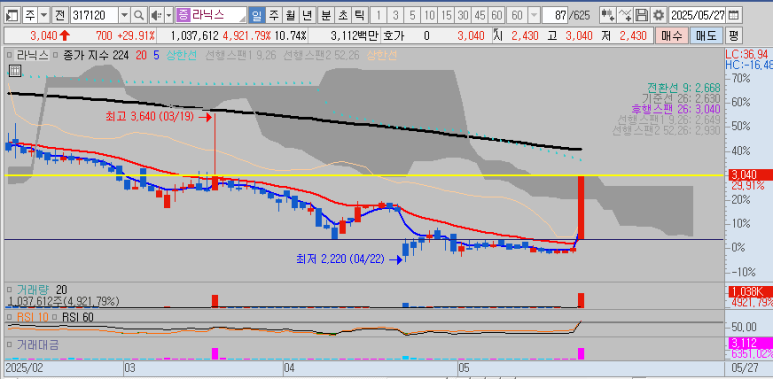Expand the stock code 317120 dropdown

coord(125,15)
